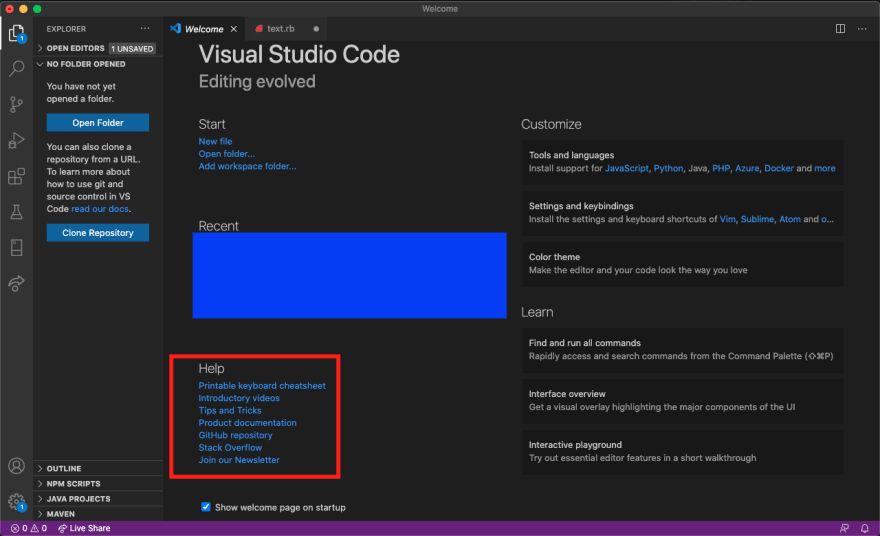Open the Accounts icon in activity bar
This screenshot has height=536, width=880.
17,466
